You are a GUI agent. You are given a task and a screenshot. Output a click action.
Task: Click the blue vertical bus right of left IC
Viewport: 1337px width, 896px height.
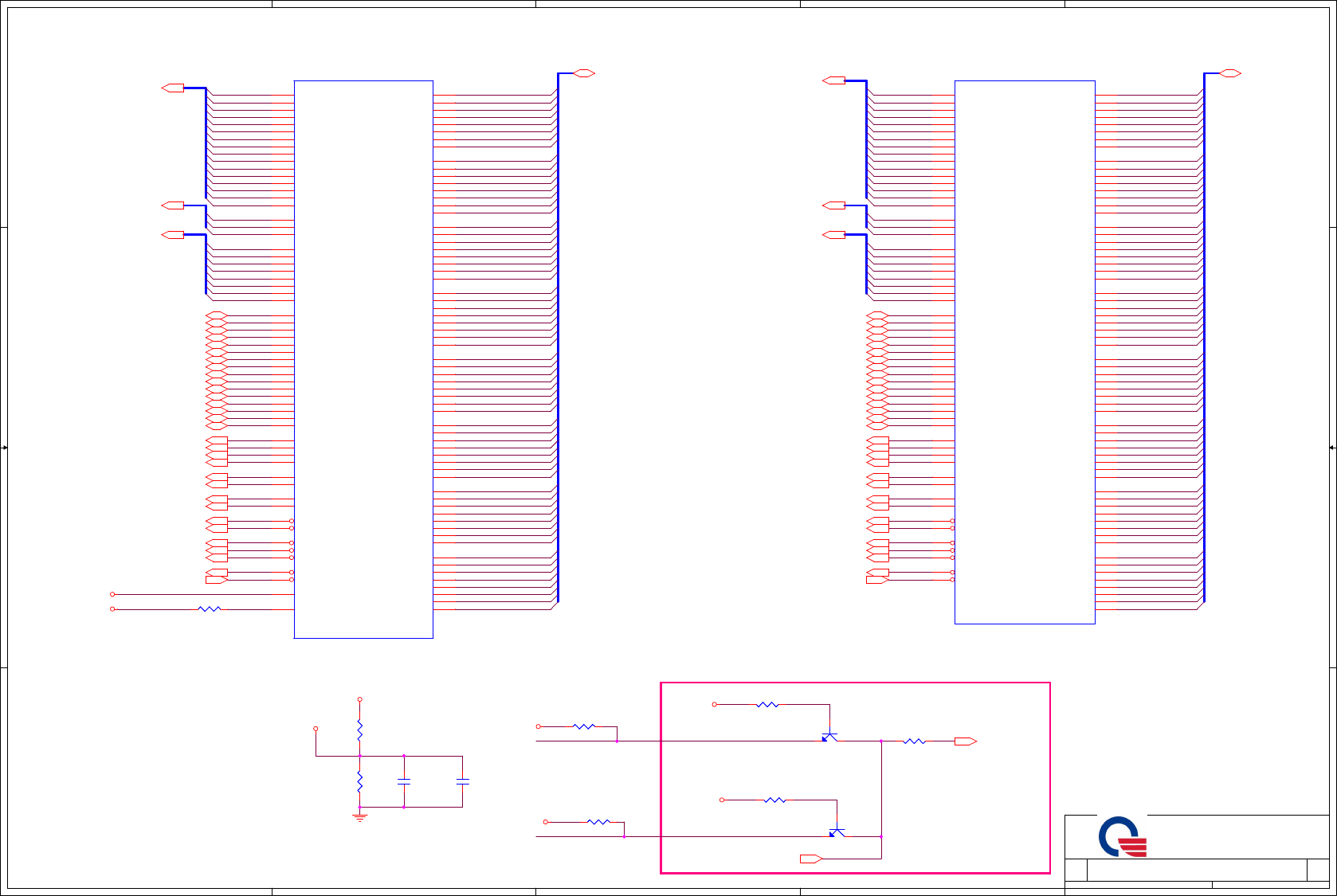(558, 337)
